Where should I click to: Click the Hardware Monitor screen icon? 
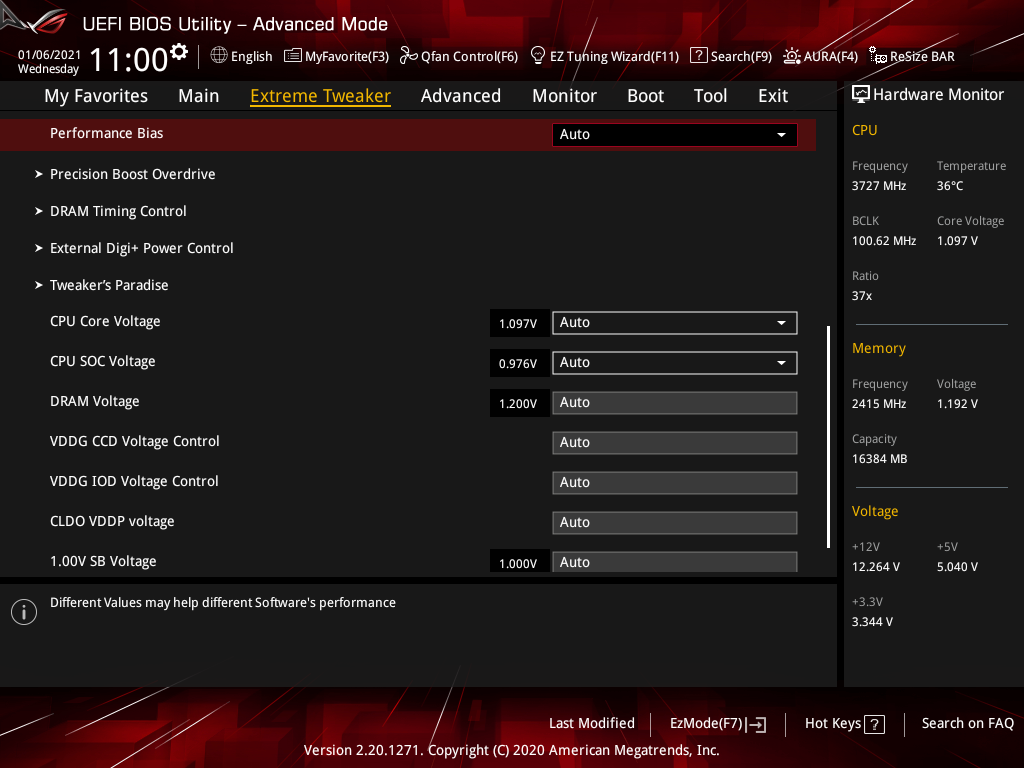click(x=861, y=95)
